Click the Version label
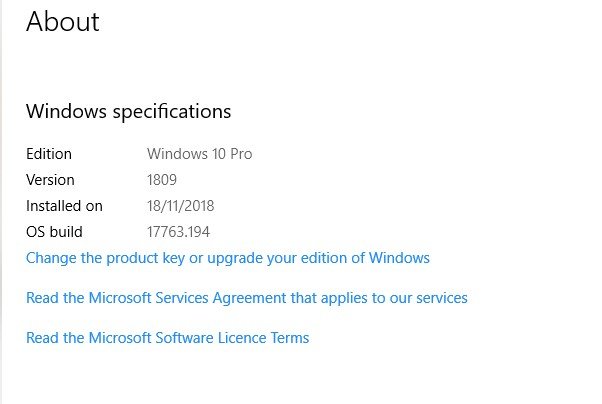 click(50, 180)
